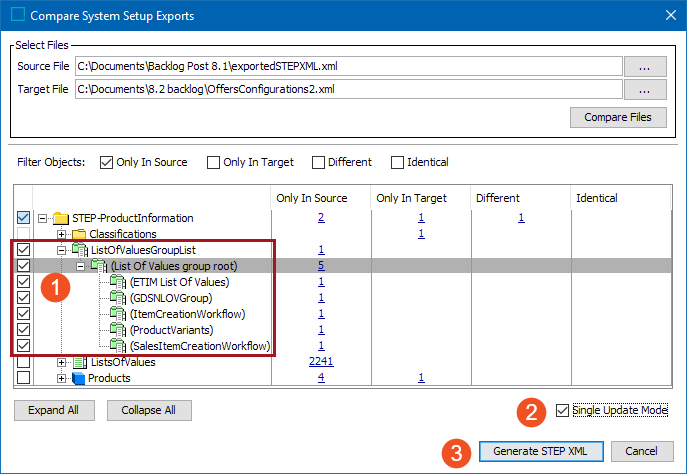Click the ListsOfValues node icon
The image size is (687, 474).
80,362
